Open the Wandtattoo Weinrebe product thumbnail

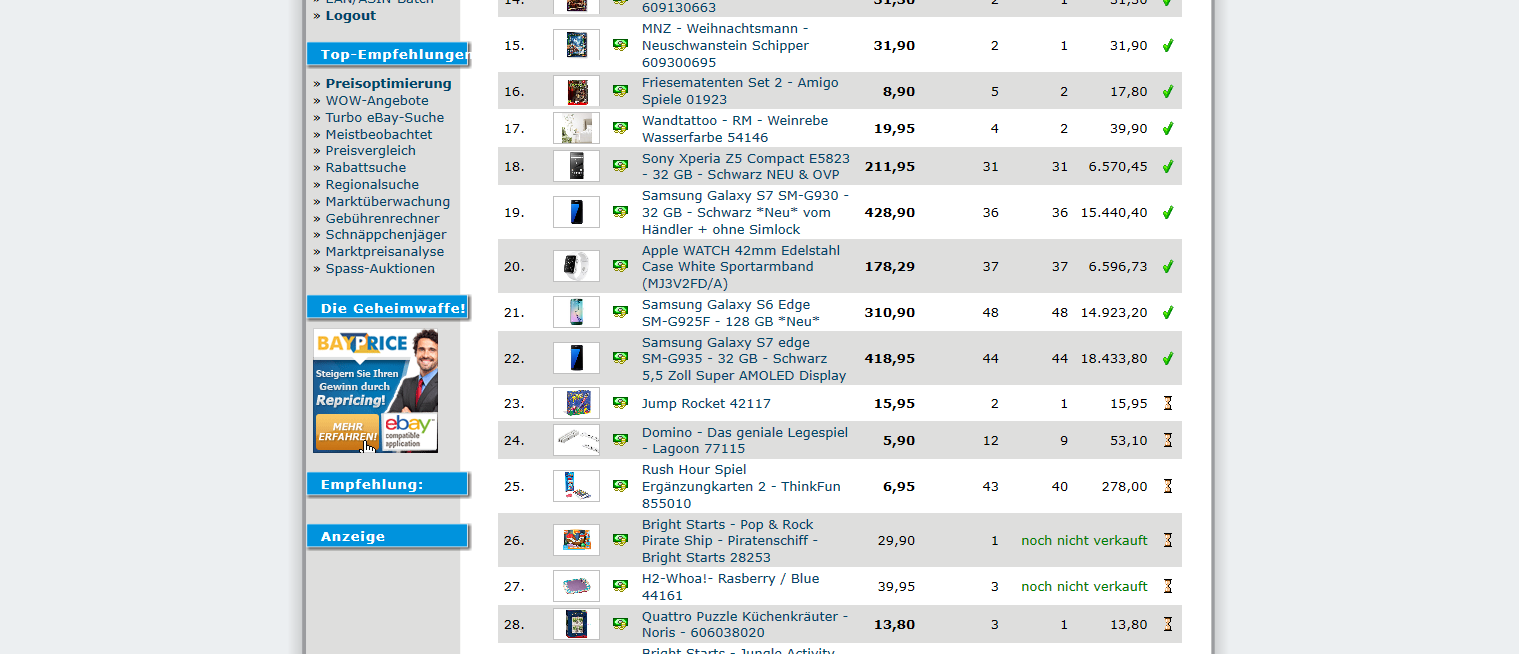pos(576,128)
